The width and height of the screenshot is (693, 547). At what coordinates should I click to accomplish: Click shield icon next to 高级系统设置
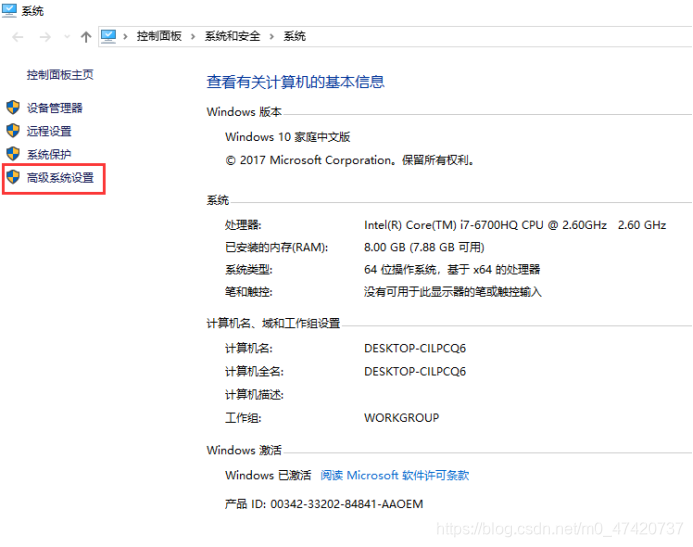click(x=13, y=177)
